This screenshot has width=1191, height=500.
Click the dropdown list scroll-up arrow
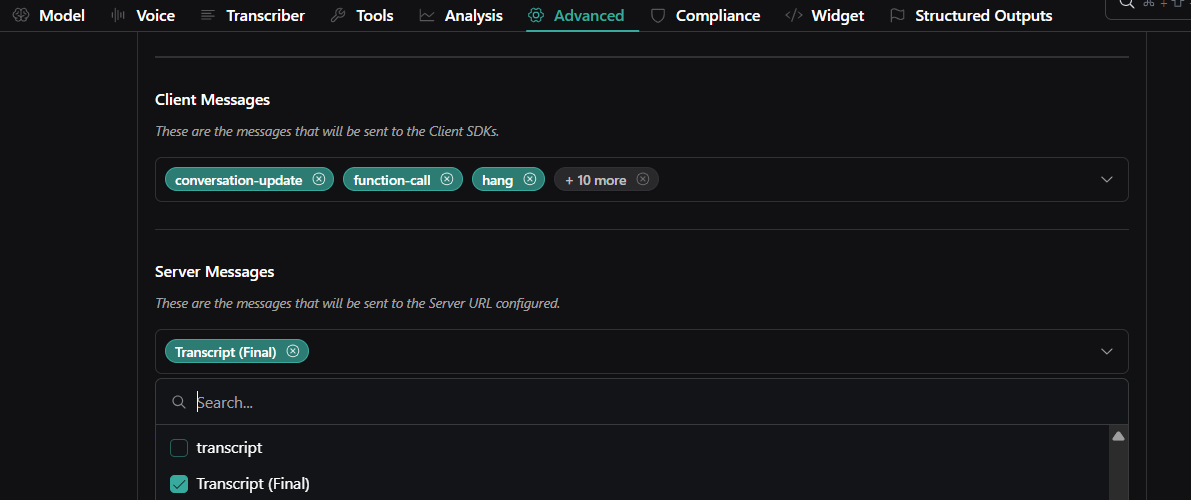[x=1118, y=437]
